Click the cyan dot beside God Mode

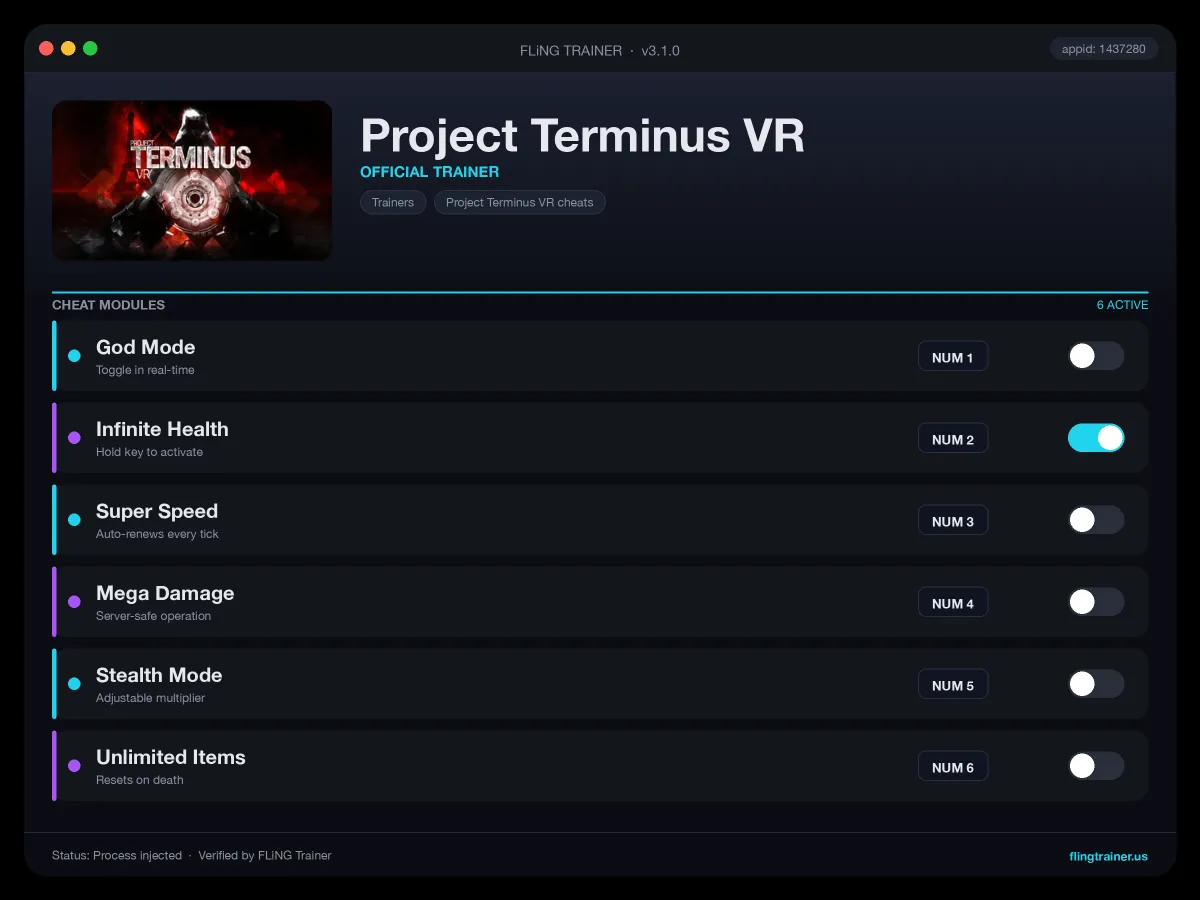(x=74, y=356)
